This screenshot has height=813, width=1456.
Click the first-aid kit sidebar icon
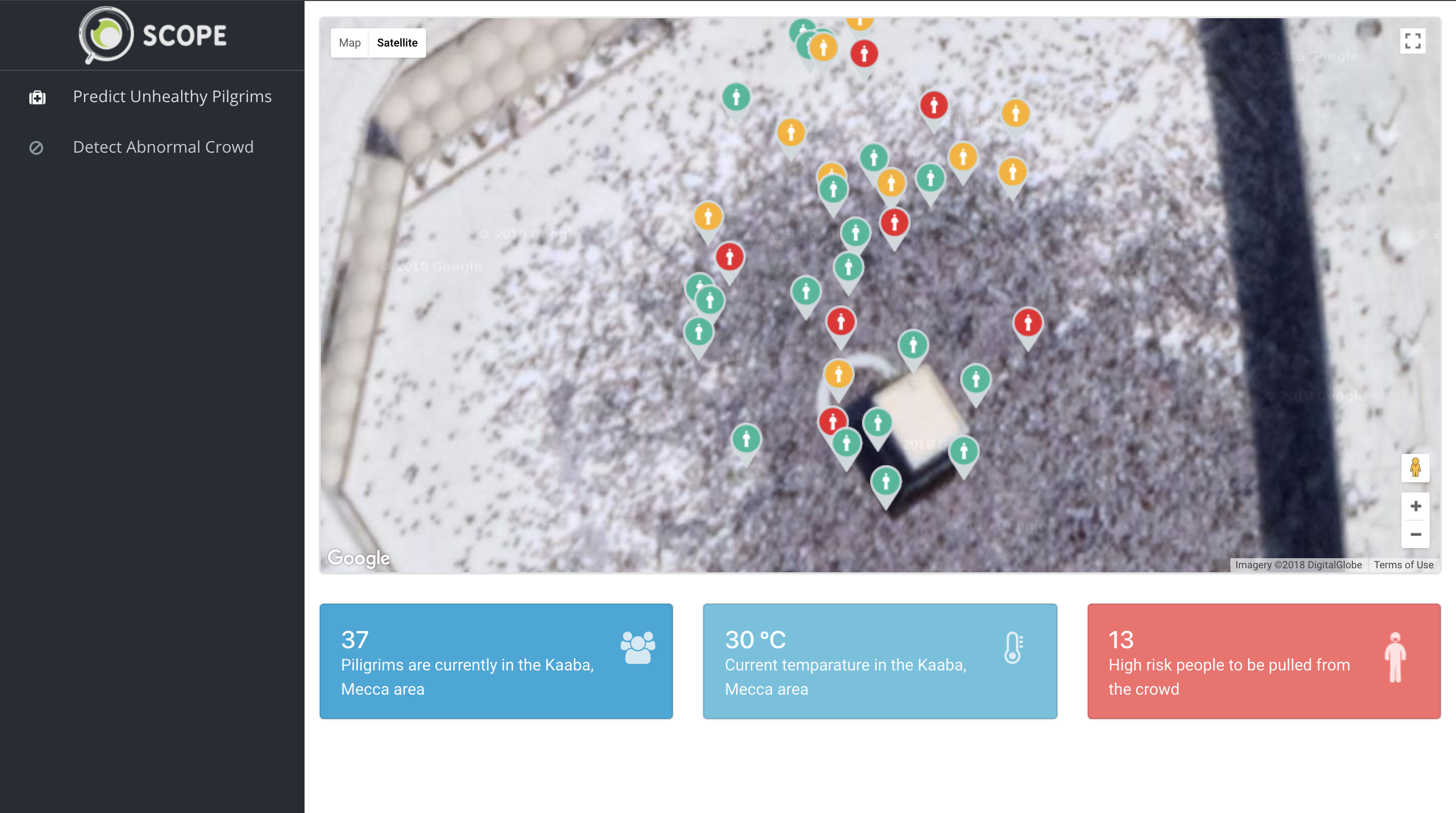click(x=37, y=98)
